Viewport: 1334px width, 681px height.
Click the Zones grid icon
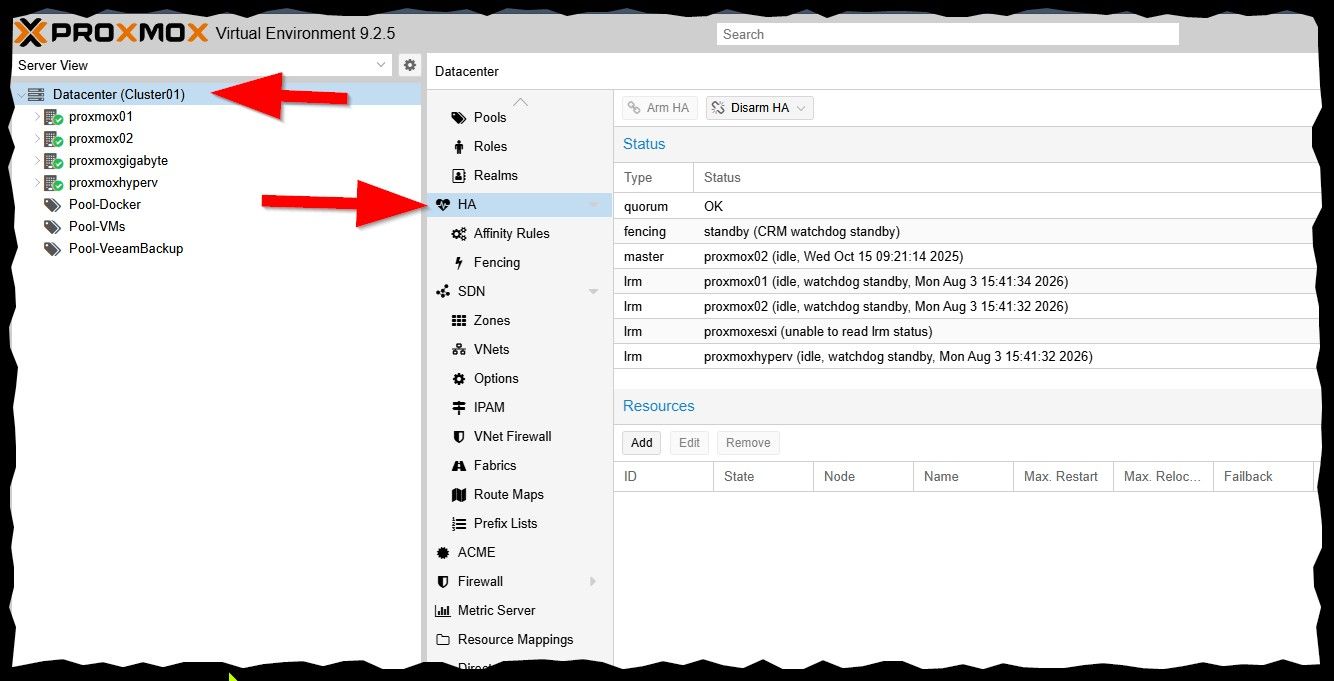click(459, 321)
